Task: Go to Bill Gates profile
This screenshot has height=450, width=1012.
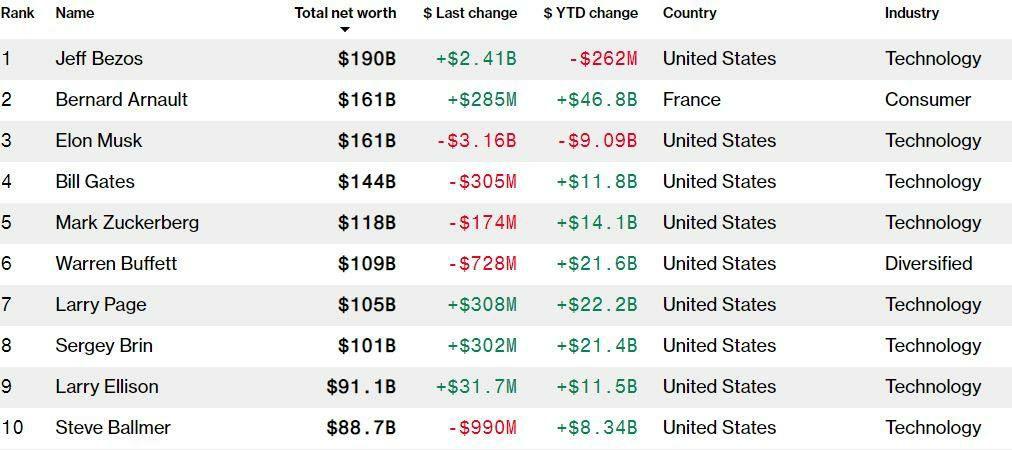Action: click(x=95, y=182)
